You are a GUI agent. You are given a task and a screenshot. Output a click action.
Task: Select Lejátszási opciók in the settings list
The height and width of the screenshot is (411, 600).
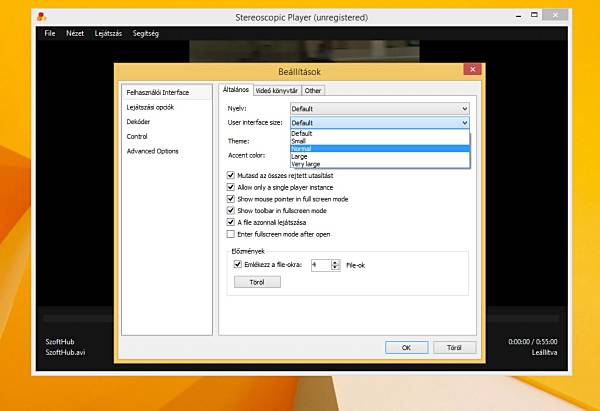(166, 107)
